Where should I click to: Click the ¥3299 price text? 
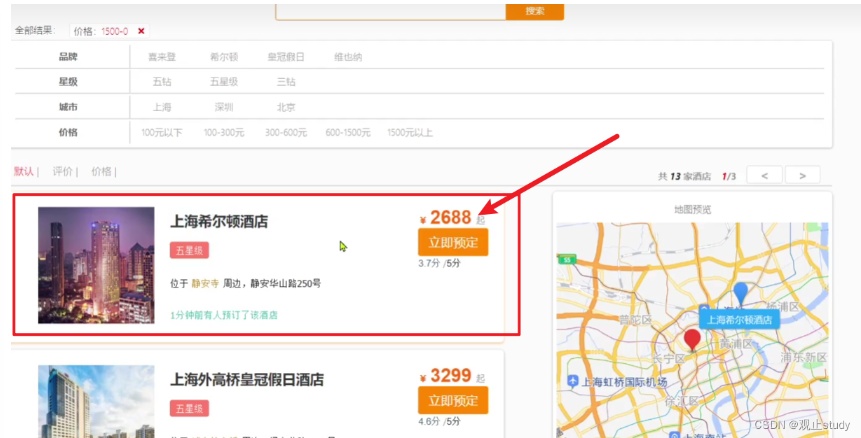446,376
